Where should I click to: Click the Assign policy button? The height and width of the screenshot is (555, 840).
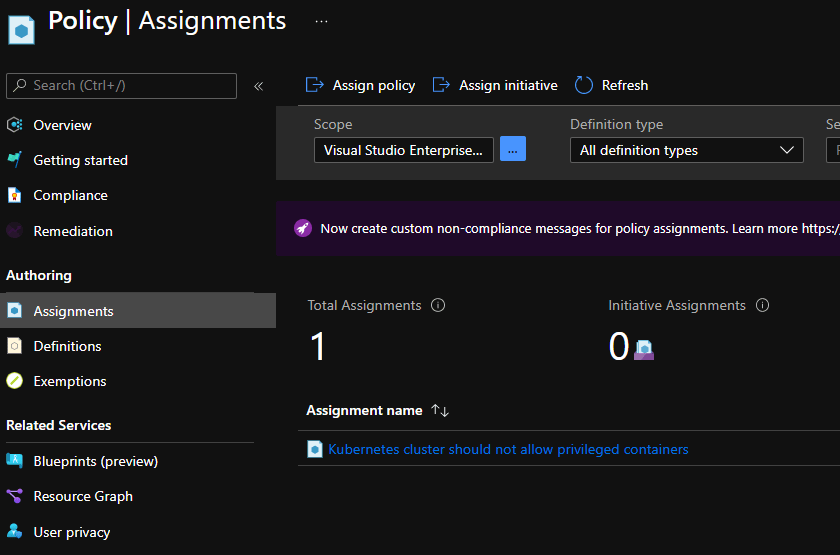360,85
